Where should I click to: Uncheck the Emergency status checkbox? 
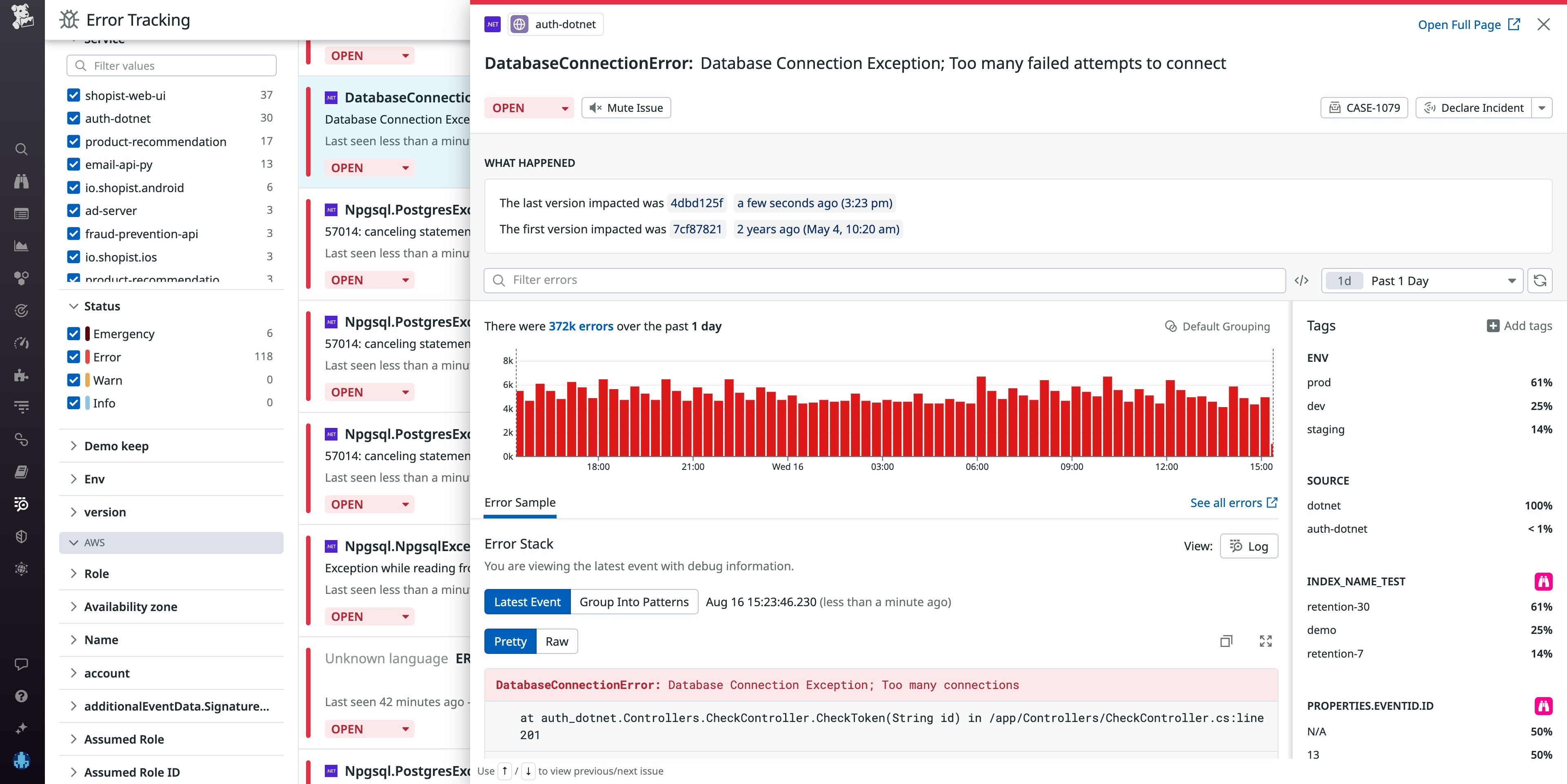(73, 333)
